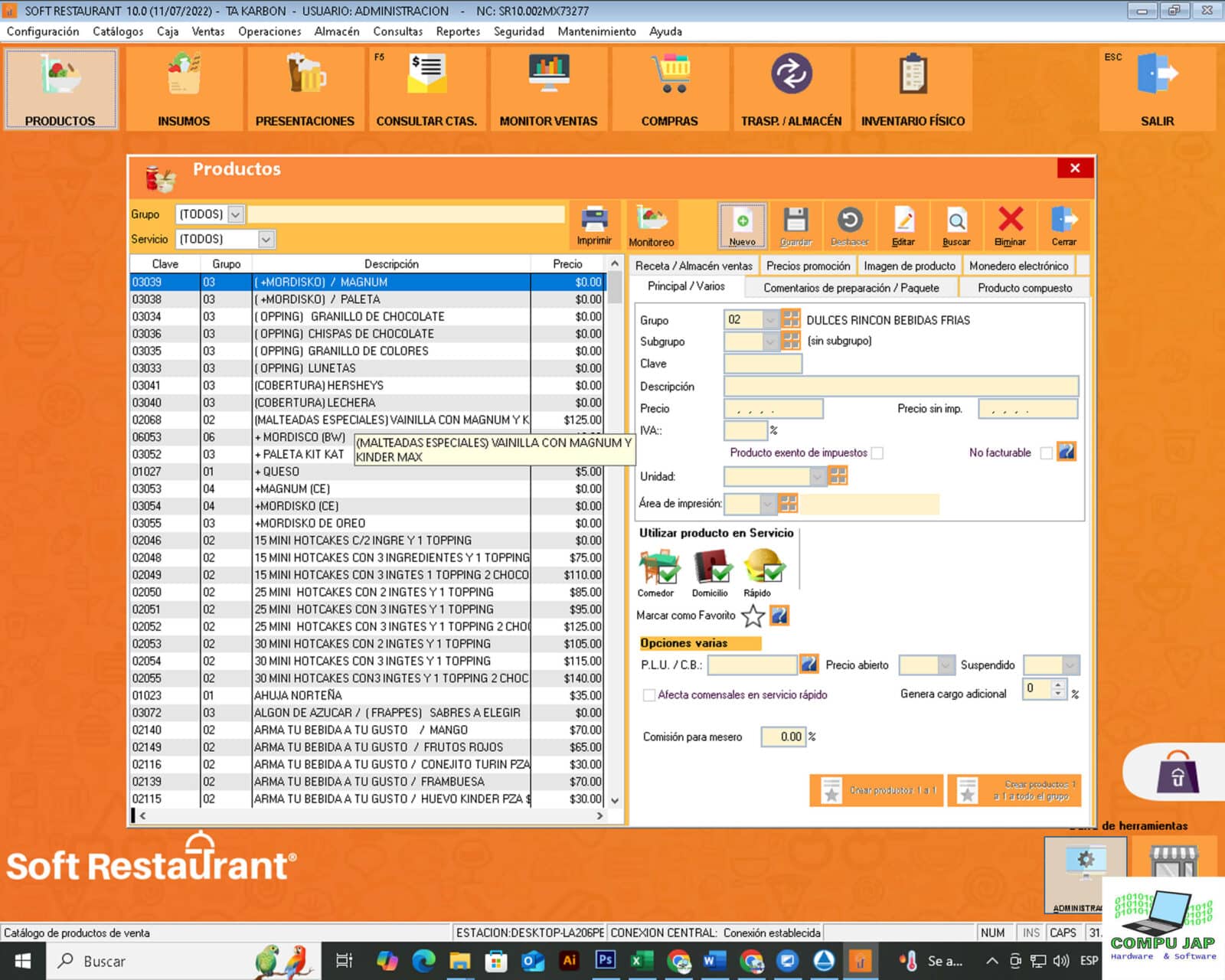This screenshot has height=980, width=1225.
Task: Open the Mantenimiento menu
Action: point(596,31)
